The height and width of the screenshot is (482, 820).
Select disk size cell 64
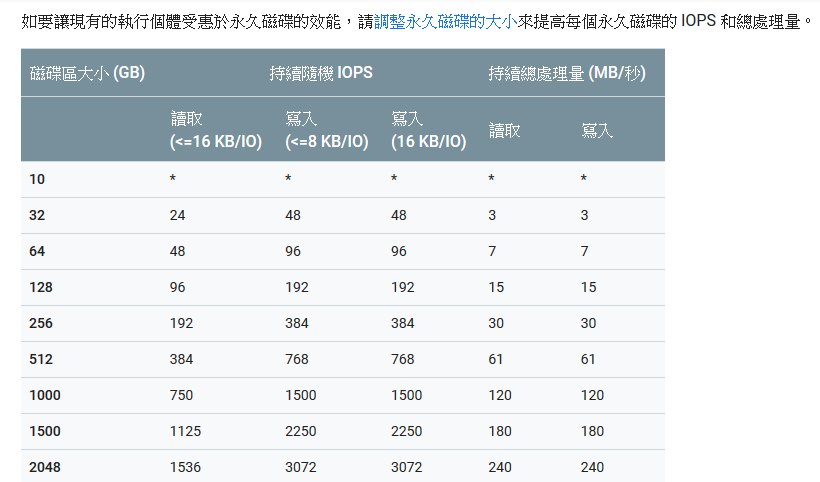tap(37, 251)
